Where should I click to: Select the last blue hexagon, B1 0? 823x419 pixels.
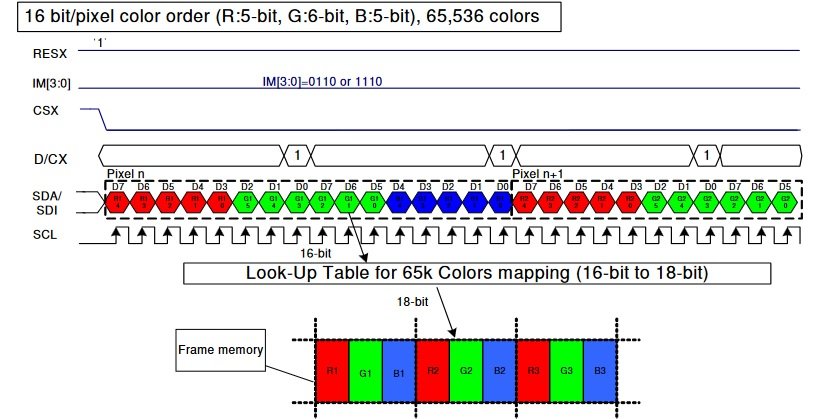(x=500, y=202)
